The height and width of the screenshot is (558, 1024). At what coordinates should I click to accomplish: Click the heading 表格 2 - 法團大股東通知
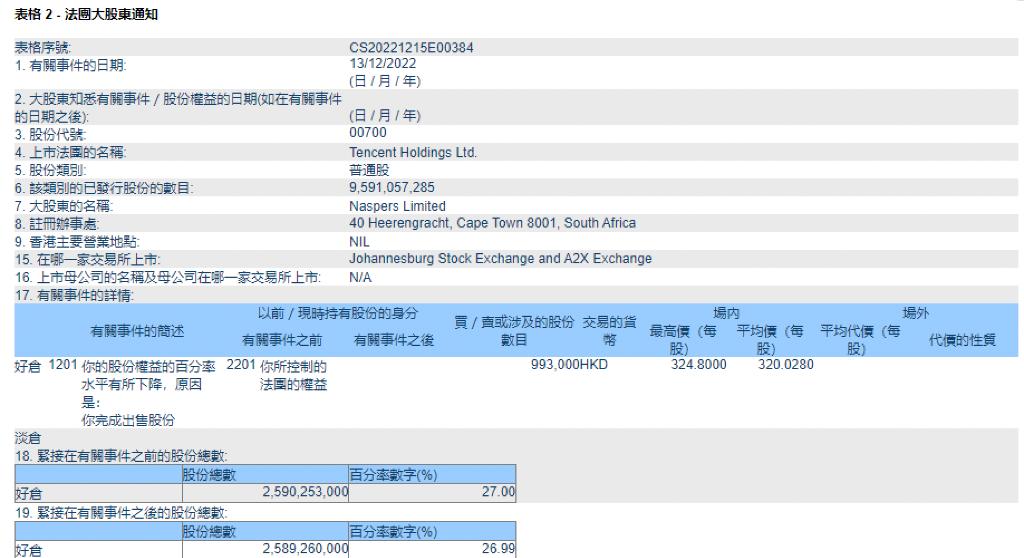(86, 14)
